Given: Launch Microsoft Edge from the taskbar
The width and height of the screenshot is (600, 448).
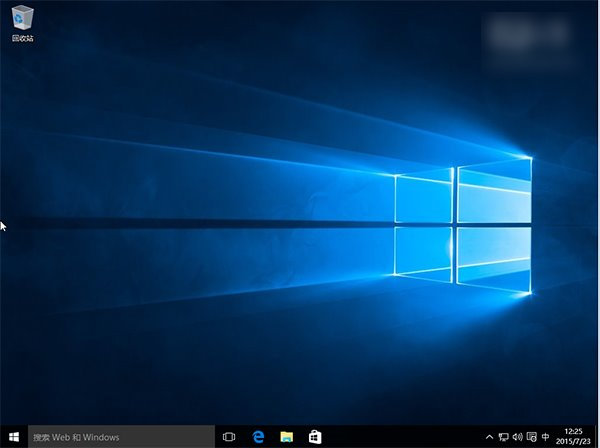Looking at the screenshot, I should tap(258, 437).
